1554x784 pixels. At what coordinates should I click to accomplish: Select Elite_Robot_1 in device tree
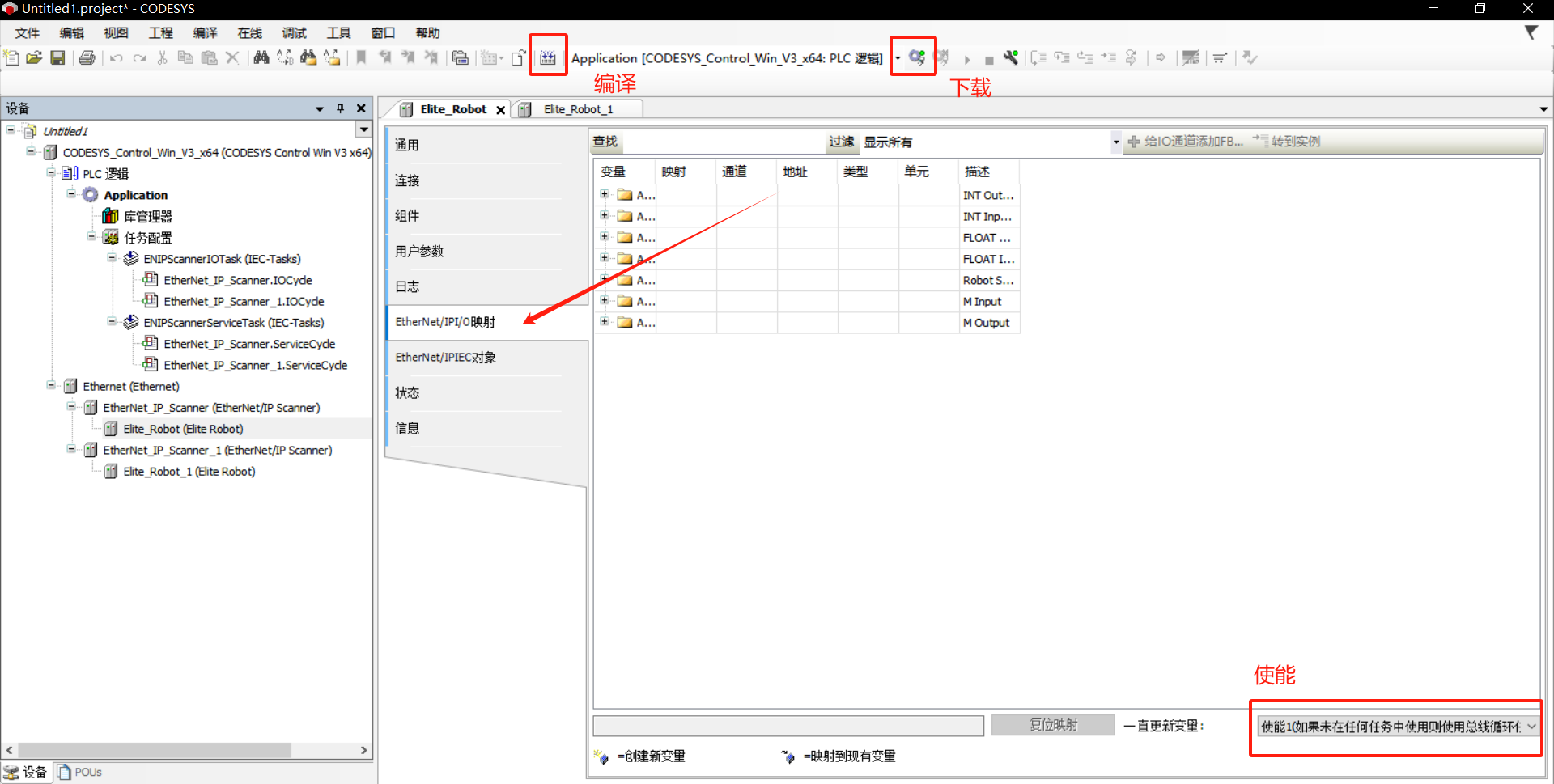[189, 472]
